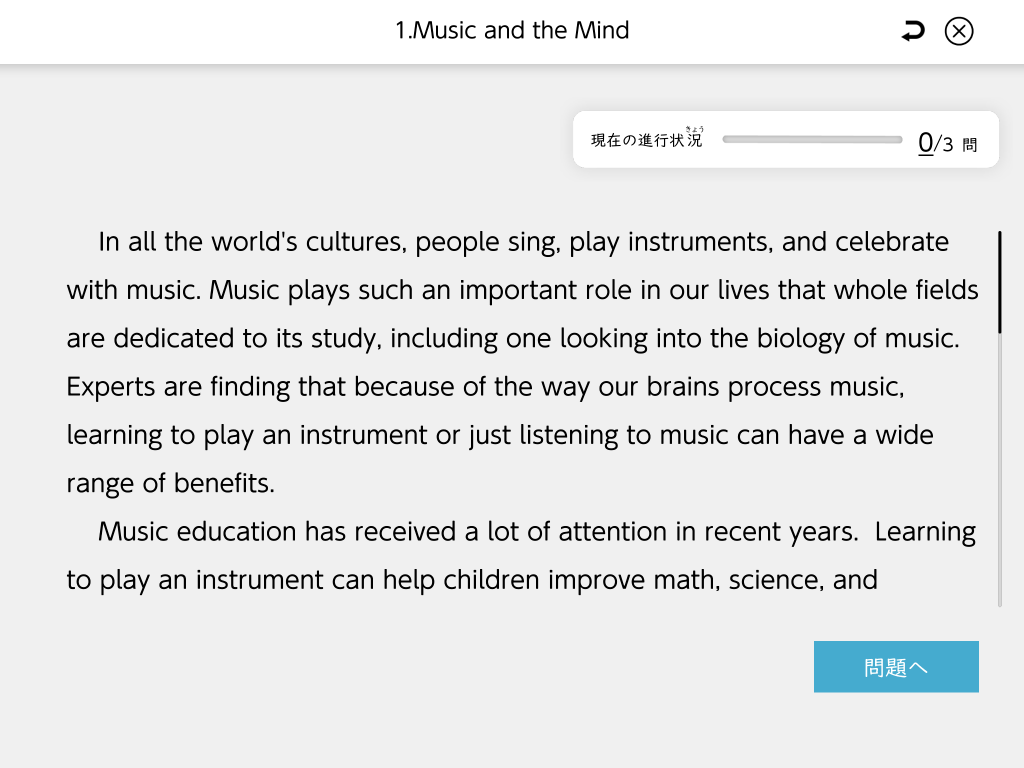Click the return arrow icon
The height and width of the screenshot is (768, 1024).
(x=913, y=32)
